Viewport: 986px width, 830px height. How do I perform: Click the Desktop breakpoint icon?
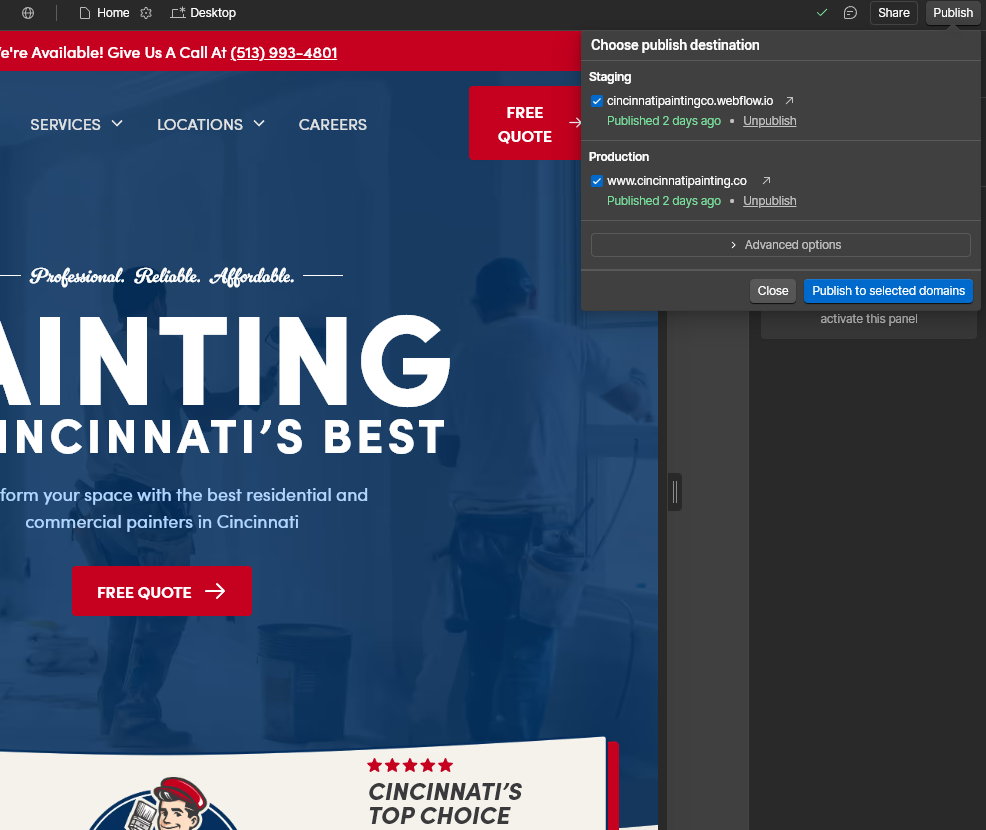pyautogui.click(x=178, y=13)
